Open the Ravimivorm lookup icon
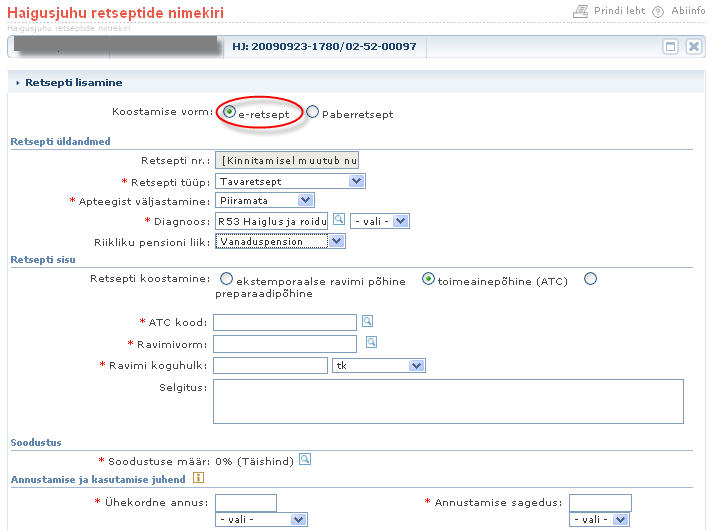This screenshot has width=713, height=531. (x=371, y=342)
